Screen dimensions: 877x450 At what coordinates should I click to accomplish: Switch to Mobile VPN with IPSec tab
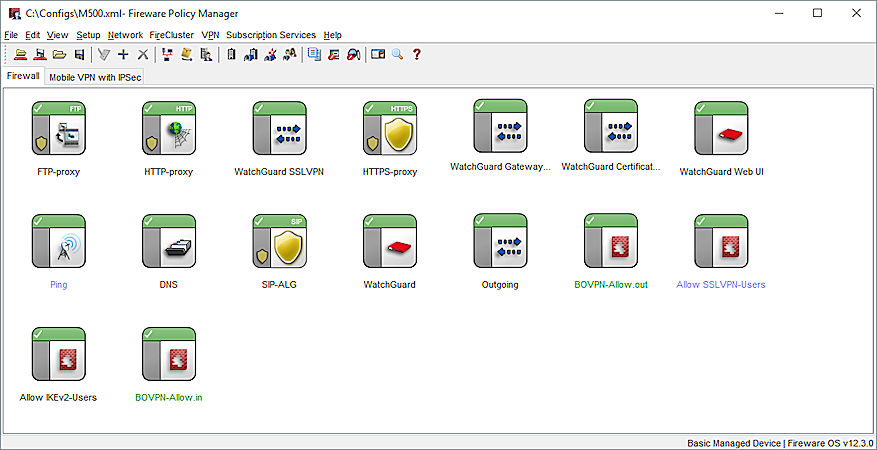point(95,76)
